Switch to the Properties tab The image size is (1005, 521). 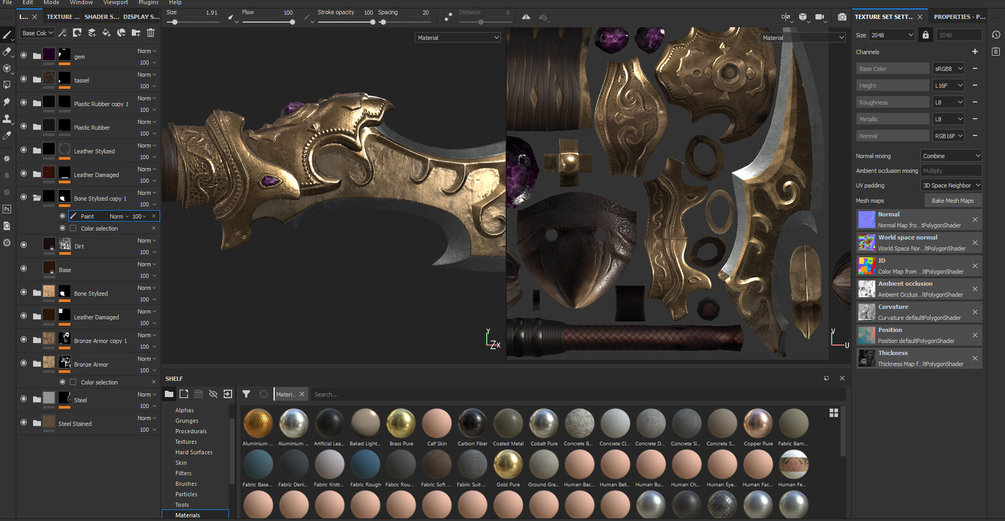point(959,17)
